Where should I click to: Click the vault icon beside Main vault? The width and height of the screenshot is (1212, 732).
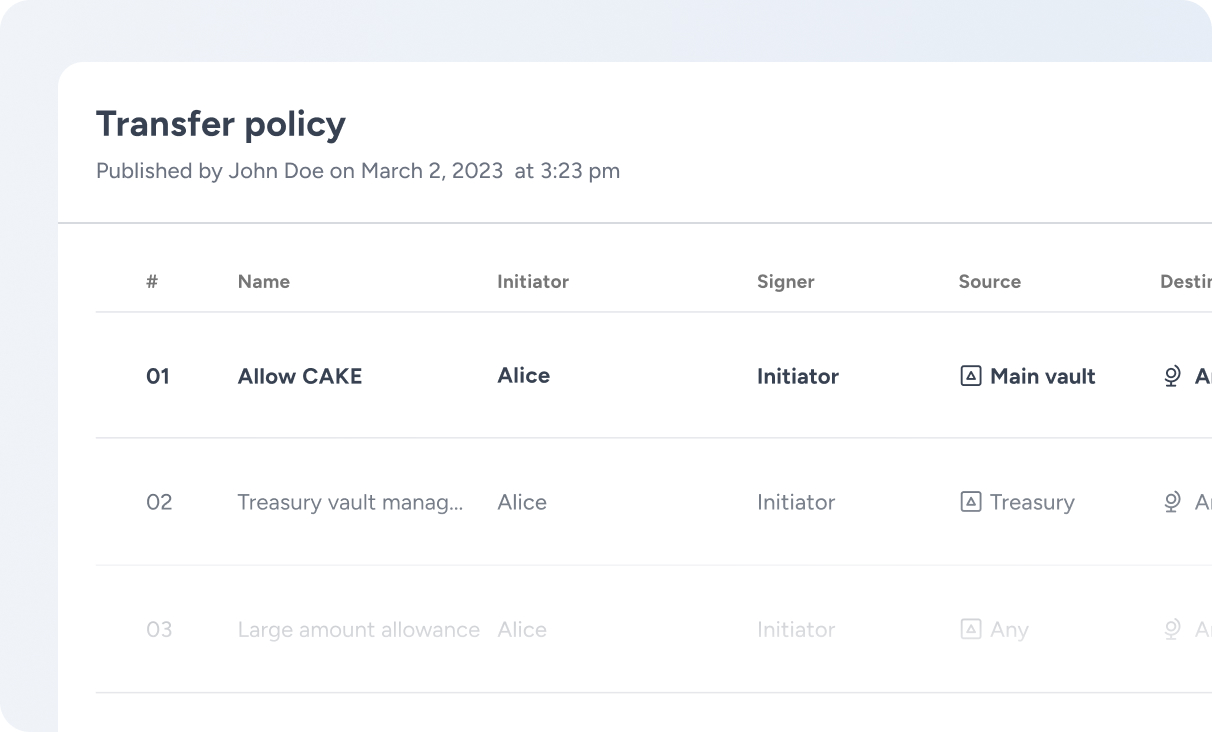click(x=970, y=376)
